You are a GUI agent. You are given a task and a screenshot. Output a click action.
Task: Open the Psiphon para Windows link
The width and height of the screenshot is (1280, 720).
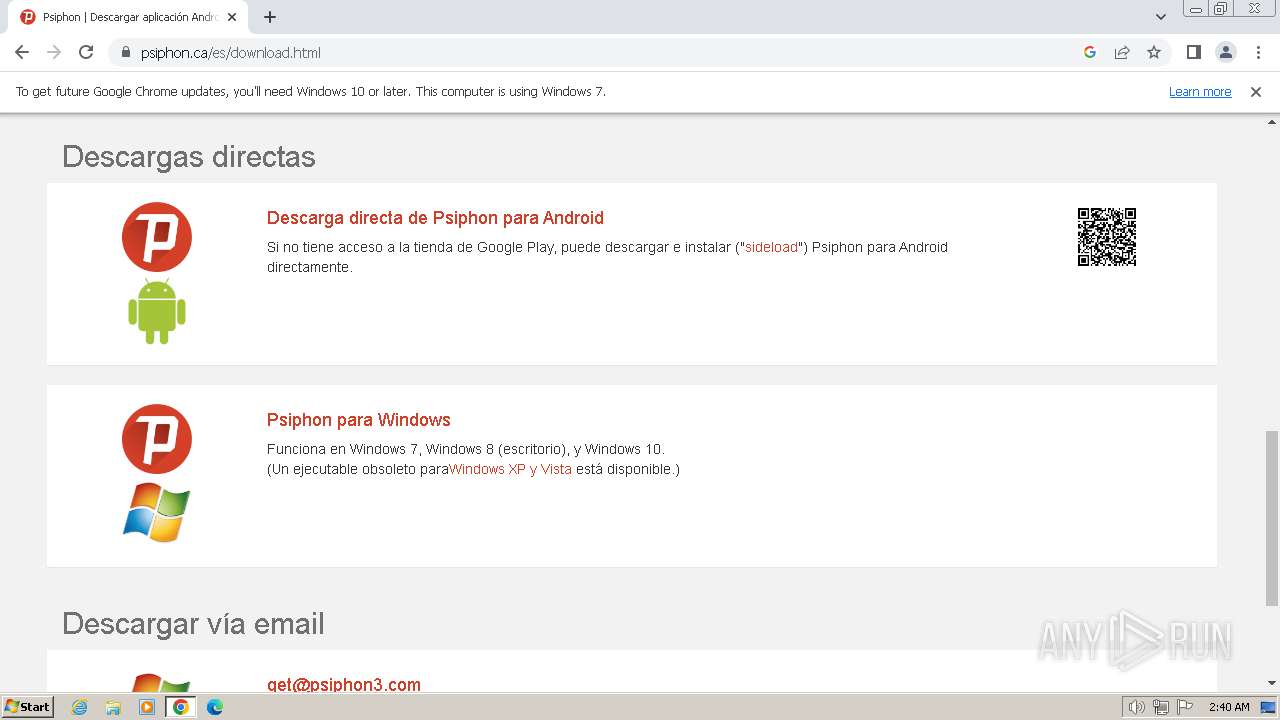pyautogui.click(x=359, y=420)
